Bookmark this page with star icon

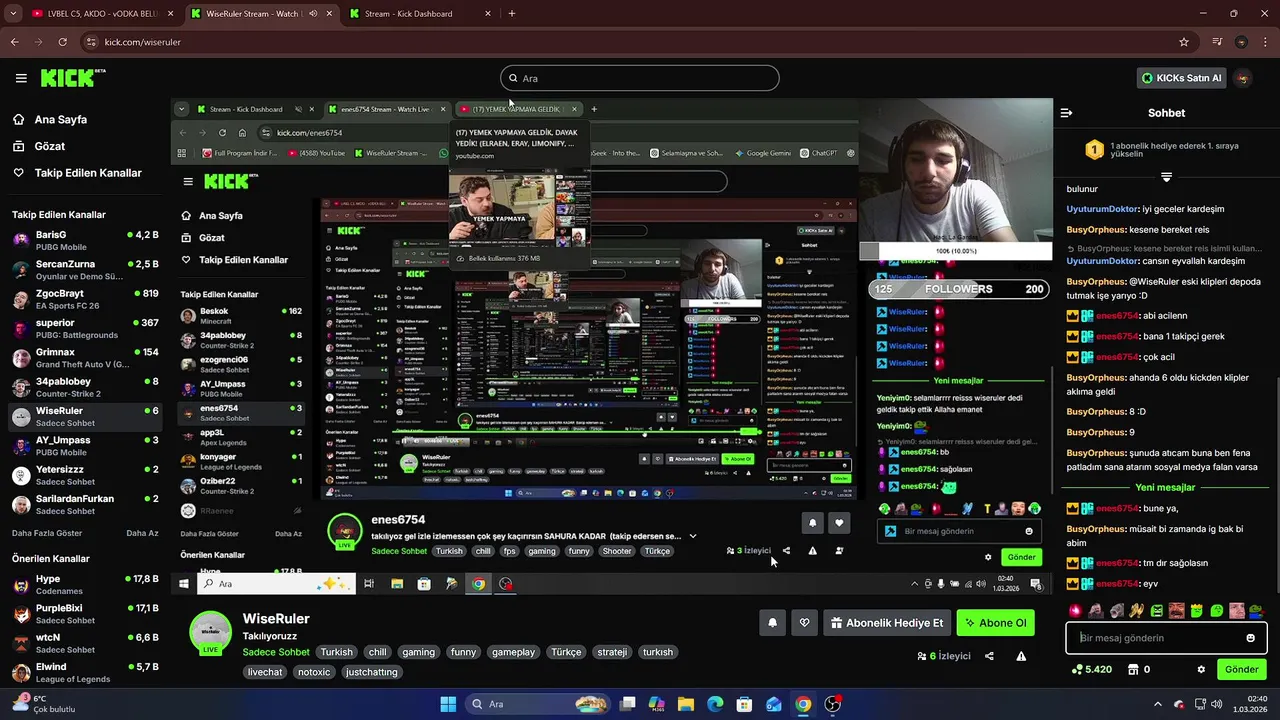[x=1184, y=42]
